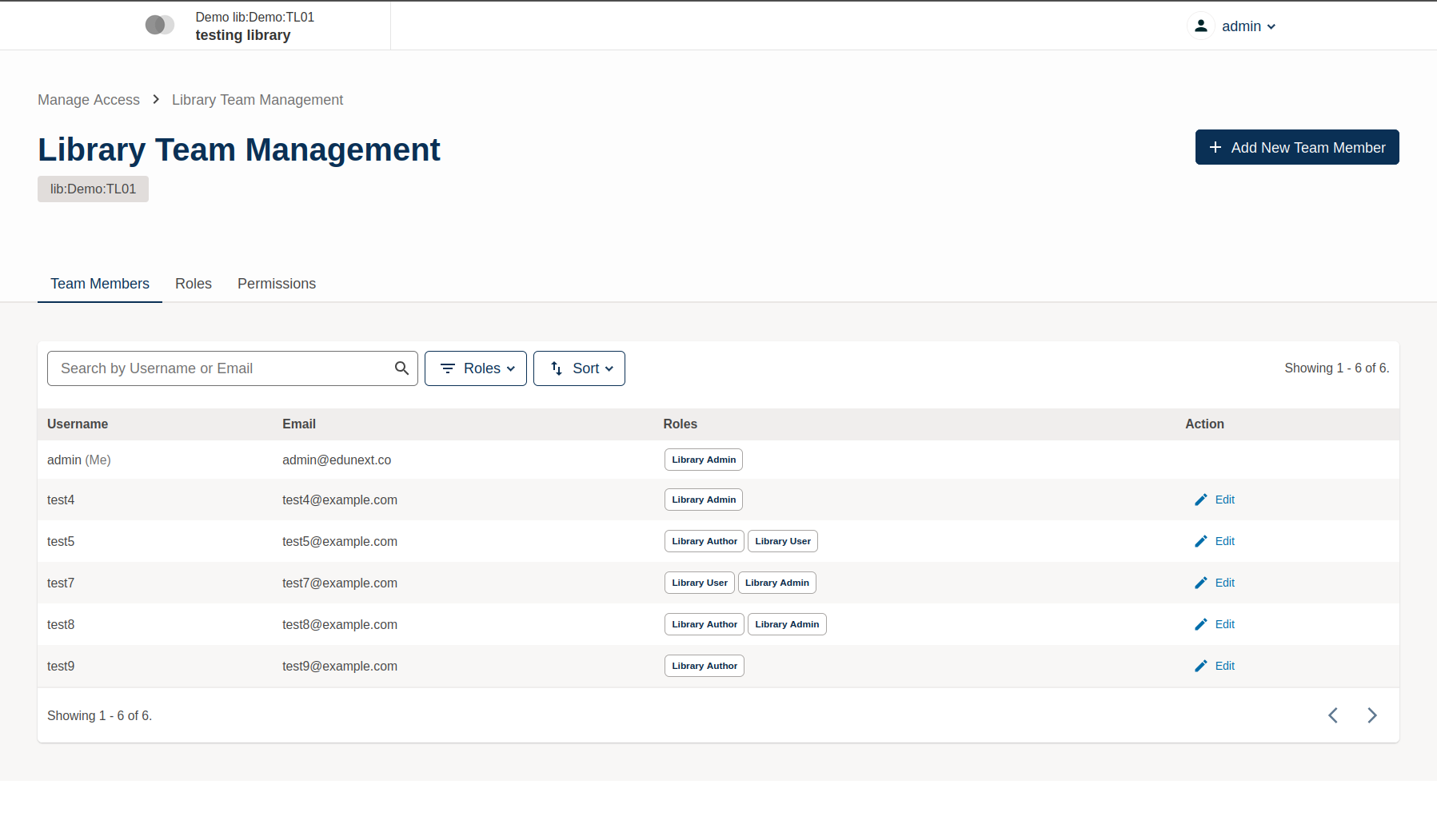Click the filter funnel icon in Roles button
The width and height of the screenshot is (1437, 840).
point(448,368)
